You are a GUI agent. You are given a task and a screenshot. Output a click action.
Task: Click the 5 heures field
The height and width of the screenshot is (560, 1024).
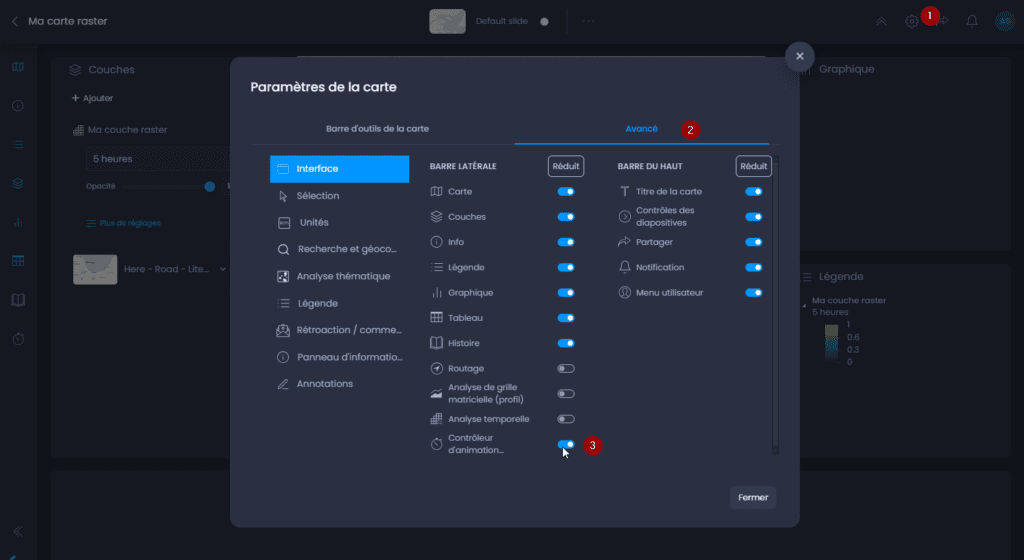click(158, 159)
